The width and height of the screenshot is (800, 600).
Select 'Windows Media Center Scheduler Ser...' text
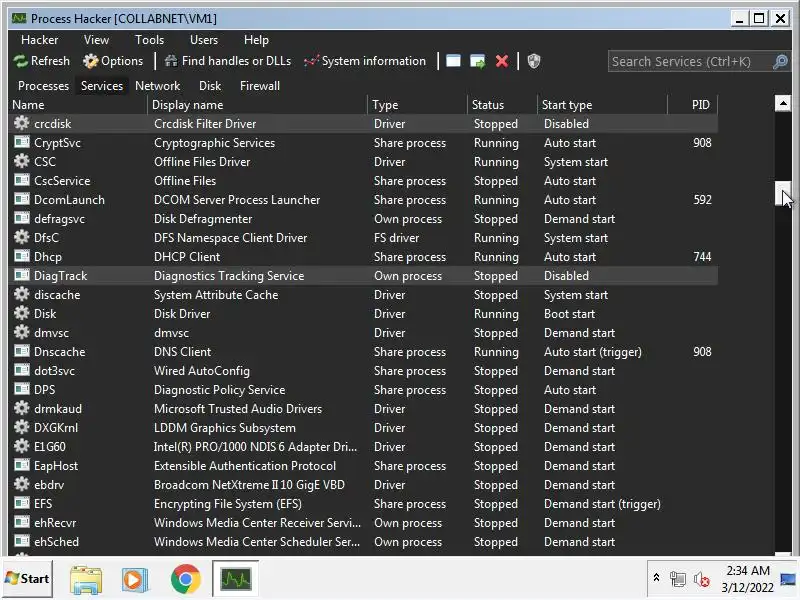point(257,542)
